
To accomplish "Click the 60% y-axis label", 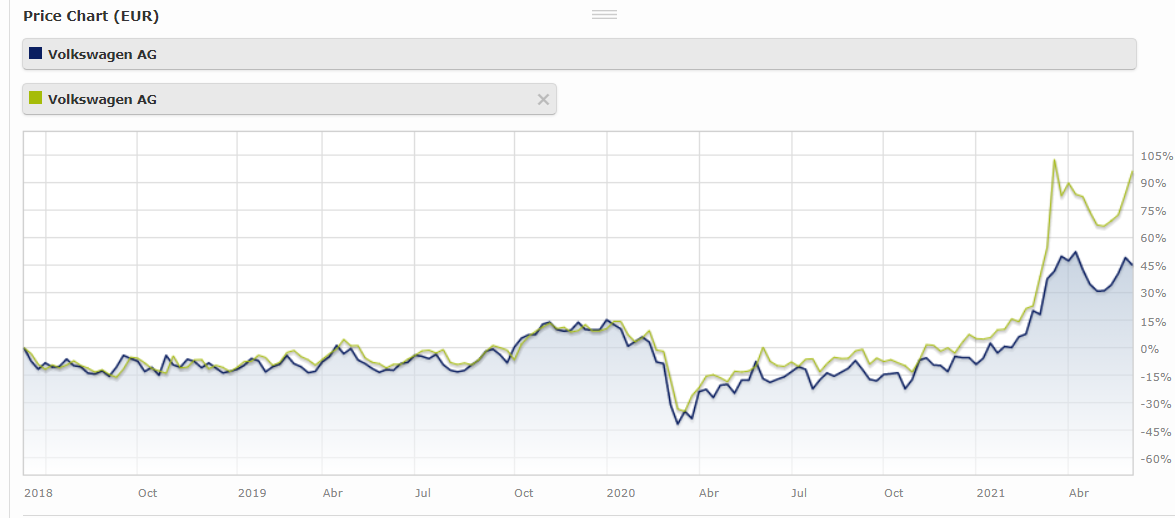I will [1155, 238].
